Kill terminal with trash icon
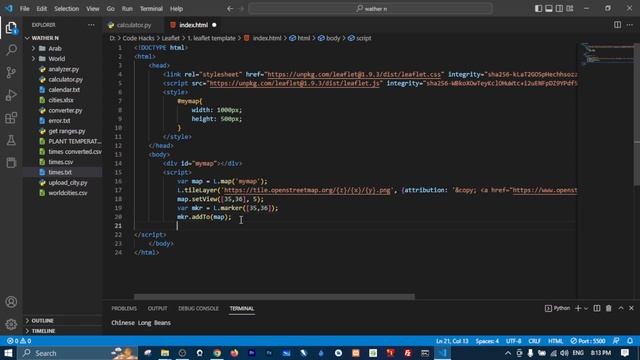Screen dimensions: 640x360 [609, 308]
